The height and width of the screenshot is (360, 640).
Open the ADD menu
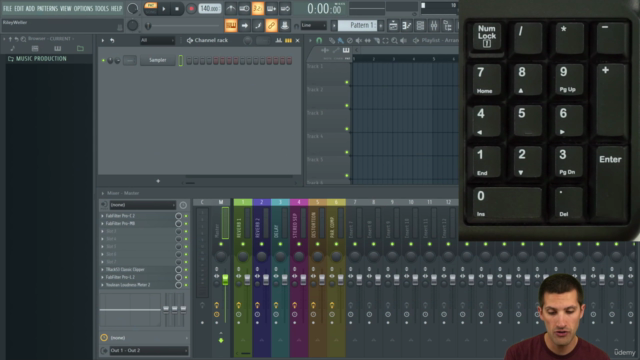[x=30, y=9]
